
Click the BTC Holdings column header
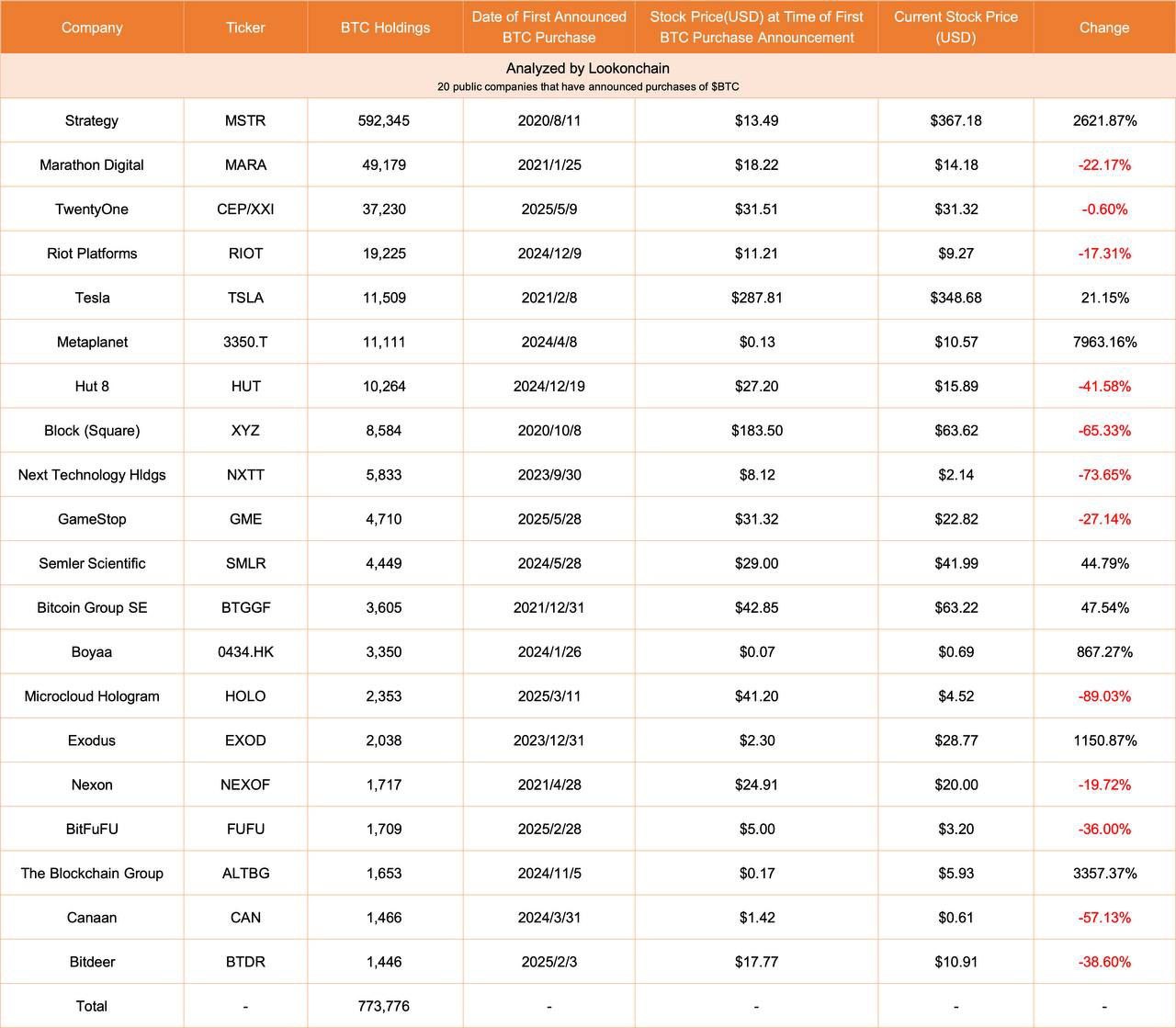(x=385, y=28)
